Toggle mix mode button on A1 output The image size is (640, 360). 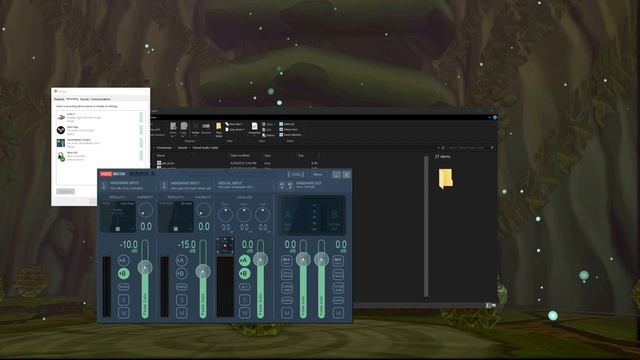287,260
